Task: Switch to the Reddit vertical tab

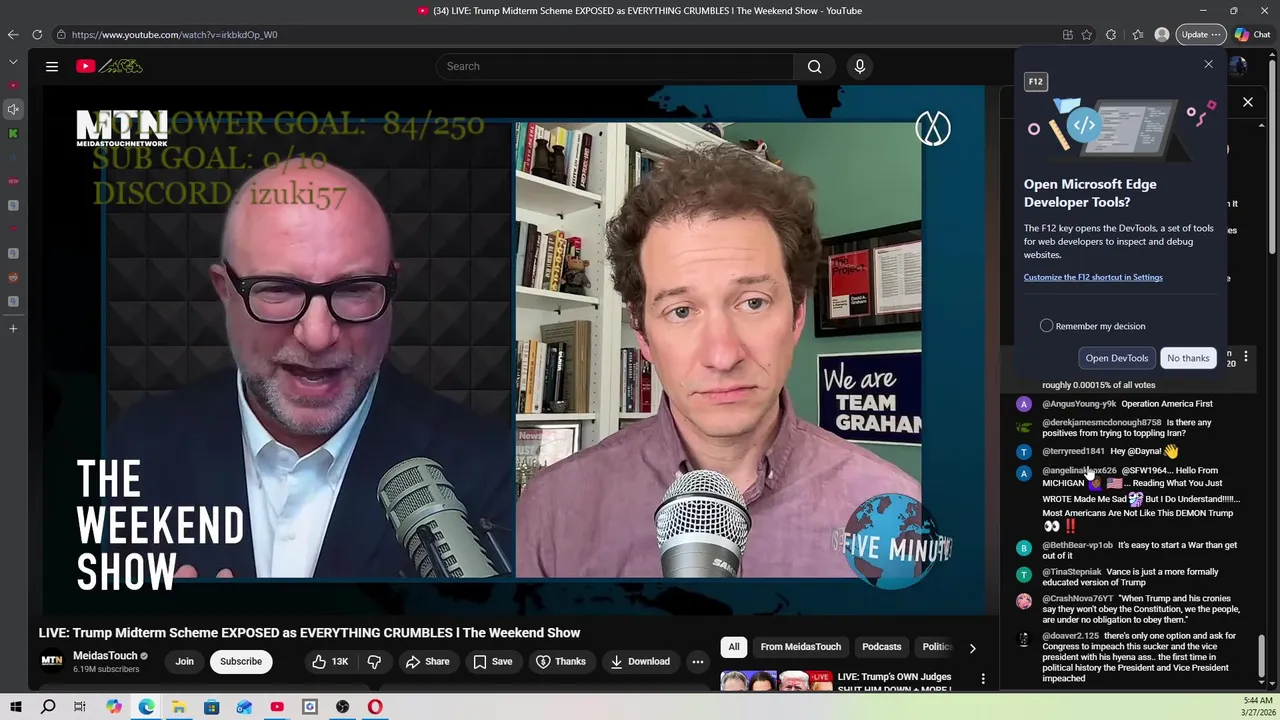Action: click(x=13, y=277)
